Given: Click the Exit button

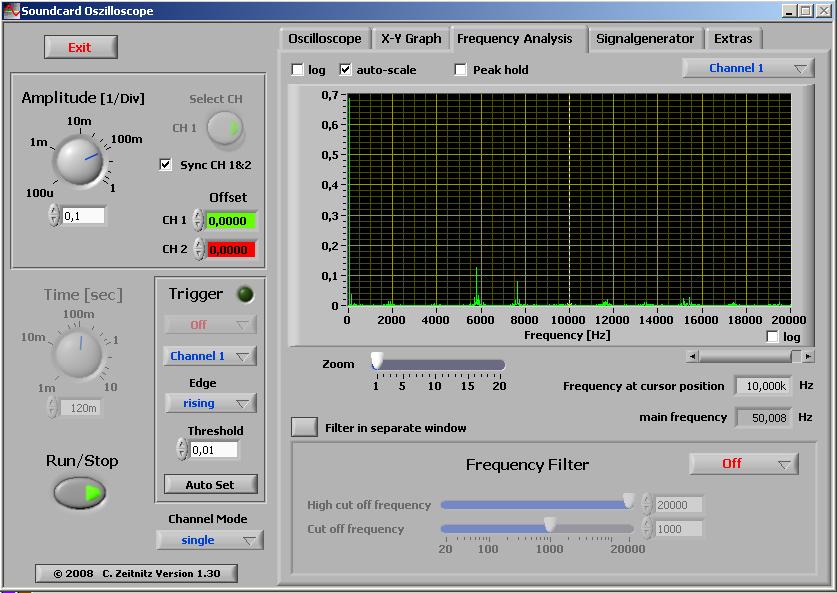Looking at the screenshot, I should pyautogui.click(x=80, y=47).
